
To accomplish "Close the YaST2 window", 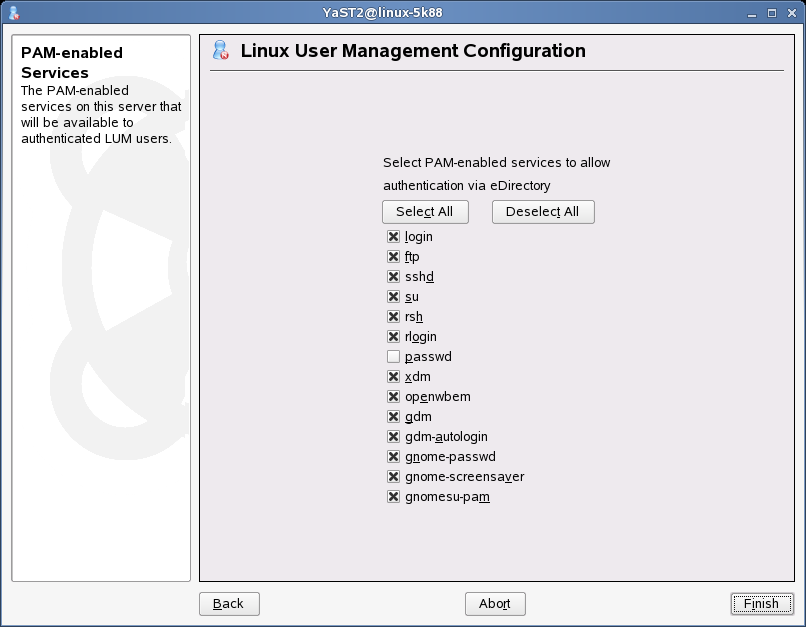I will pyautogui.click(x=789, y=12).
